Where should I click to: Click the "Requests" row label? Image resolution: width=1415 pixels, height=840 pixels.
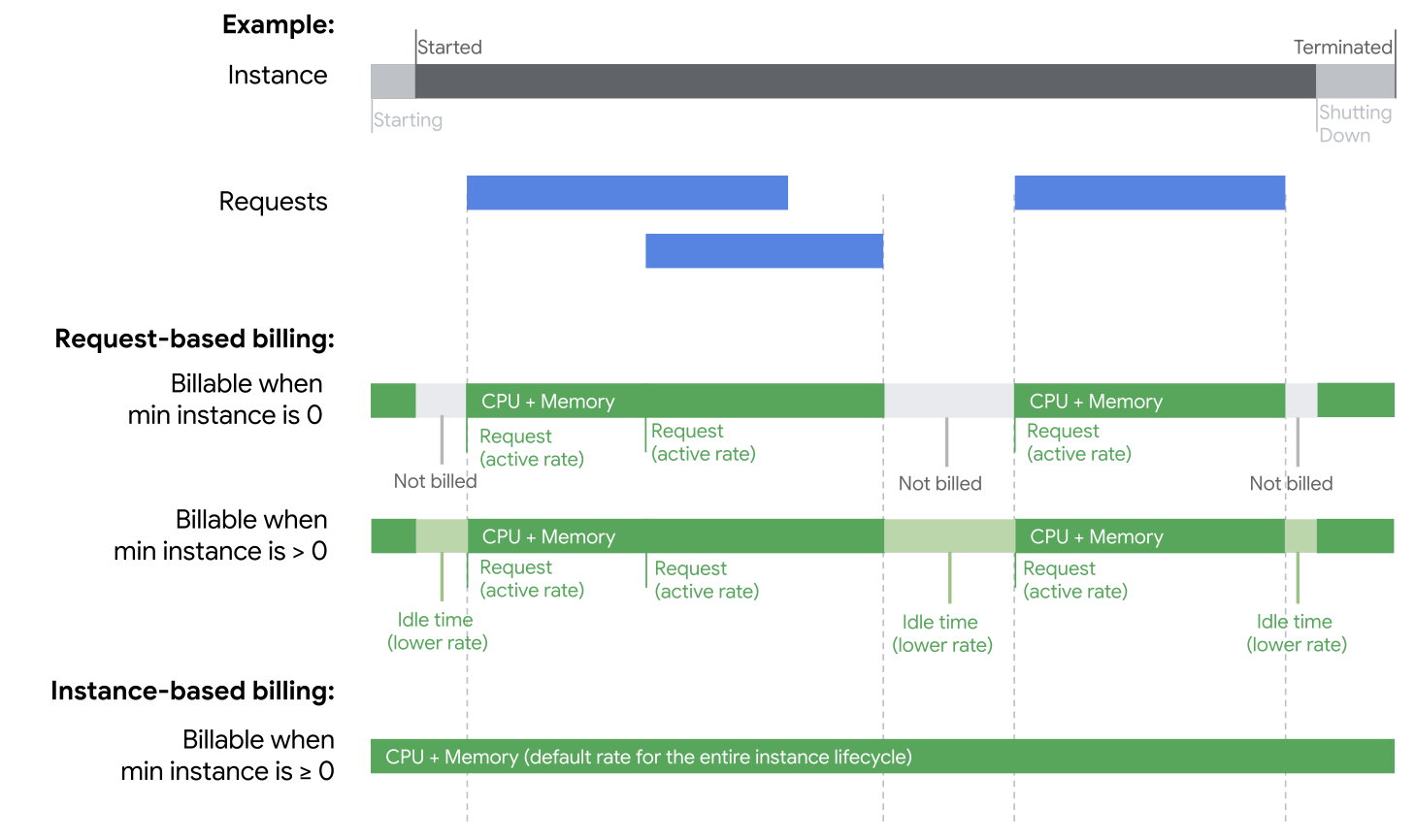point(273,202)
